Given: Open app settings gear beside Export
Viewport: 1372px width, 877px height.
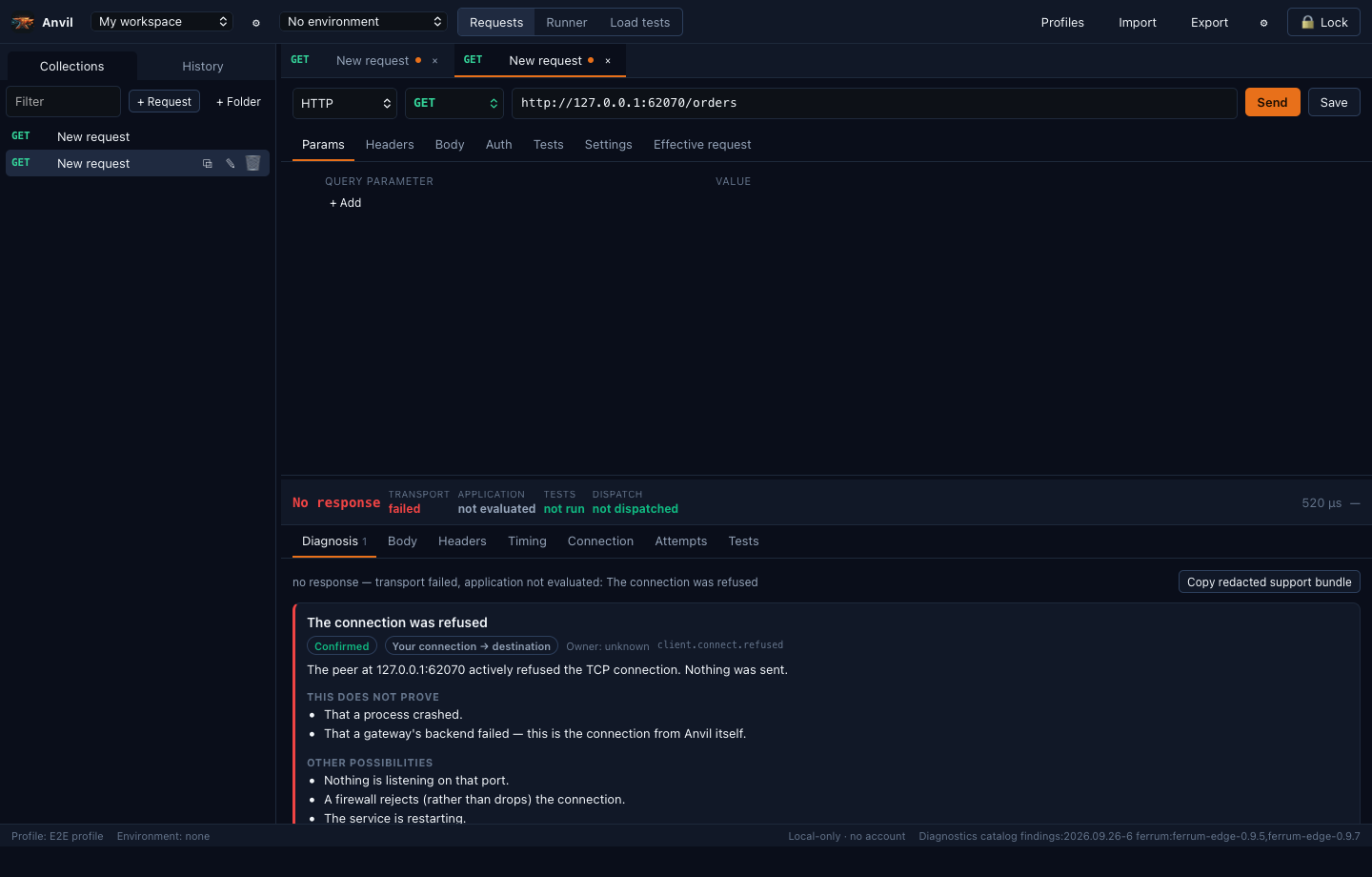Looking at the screenshot, I should pos(1263,22).
